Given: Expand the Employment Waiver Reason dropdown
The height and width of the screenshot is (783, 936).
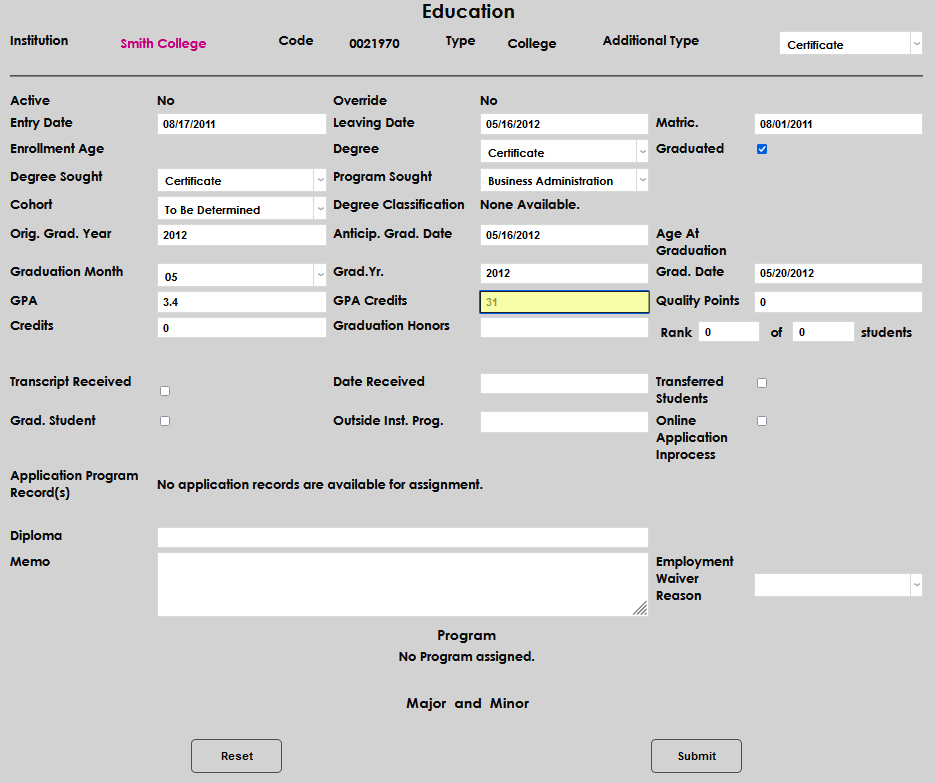Looking at the screenshot, I should pyautogui.click(x=838, y=585).
